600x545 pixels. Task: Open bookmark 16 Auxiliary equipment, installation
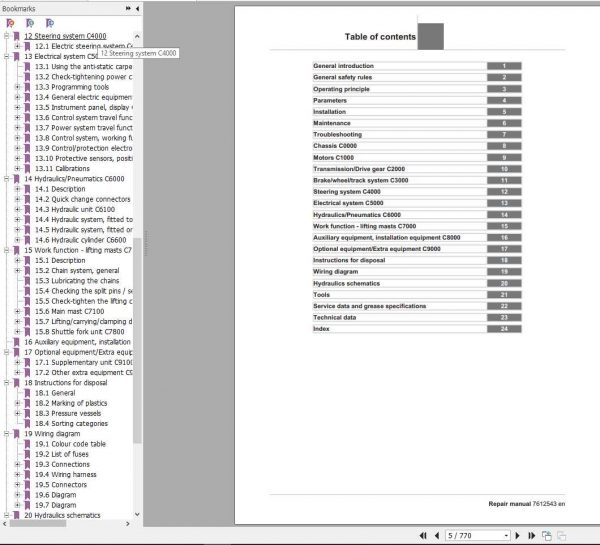[x=77, y=342]
